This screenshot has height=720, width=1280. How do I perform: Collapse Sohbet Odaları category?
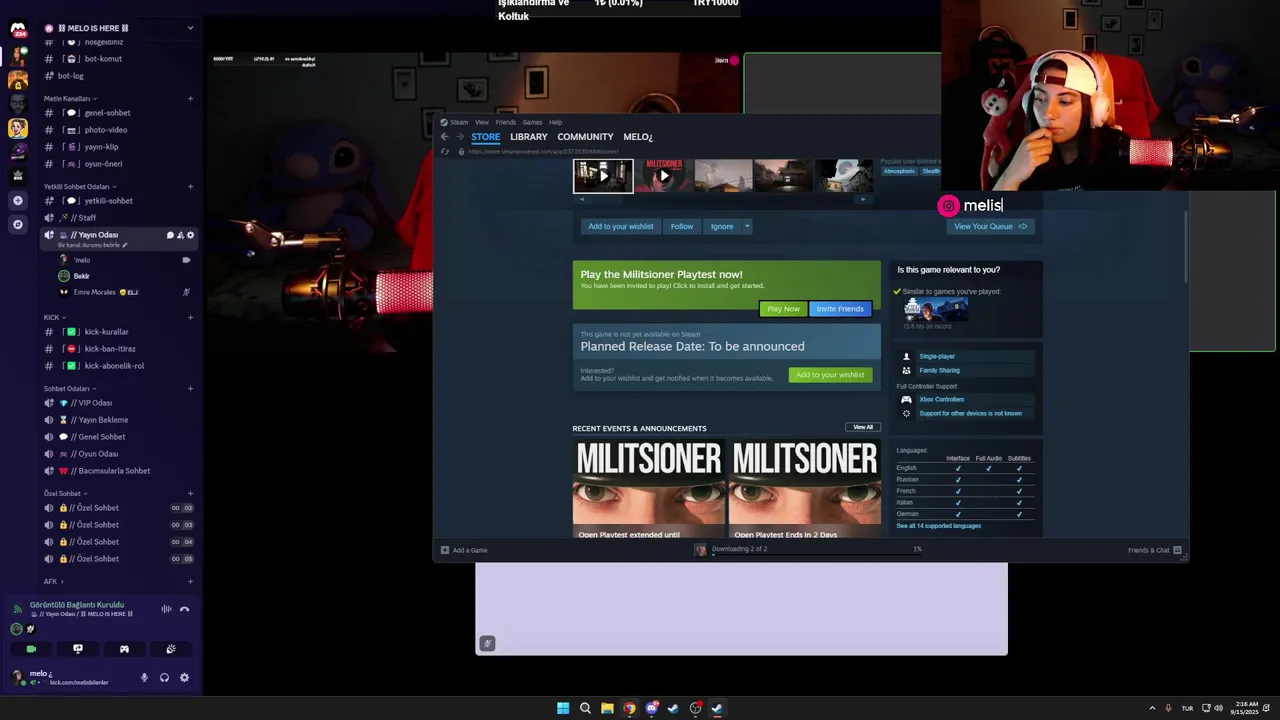pos(69,389)
